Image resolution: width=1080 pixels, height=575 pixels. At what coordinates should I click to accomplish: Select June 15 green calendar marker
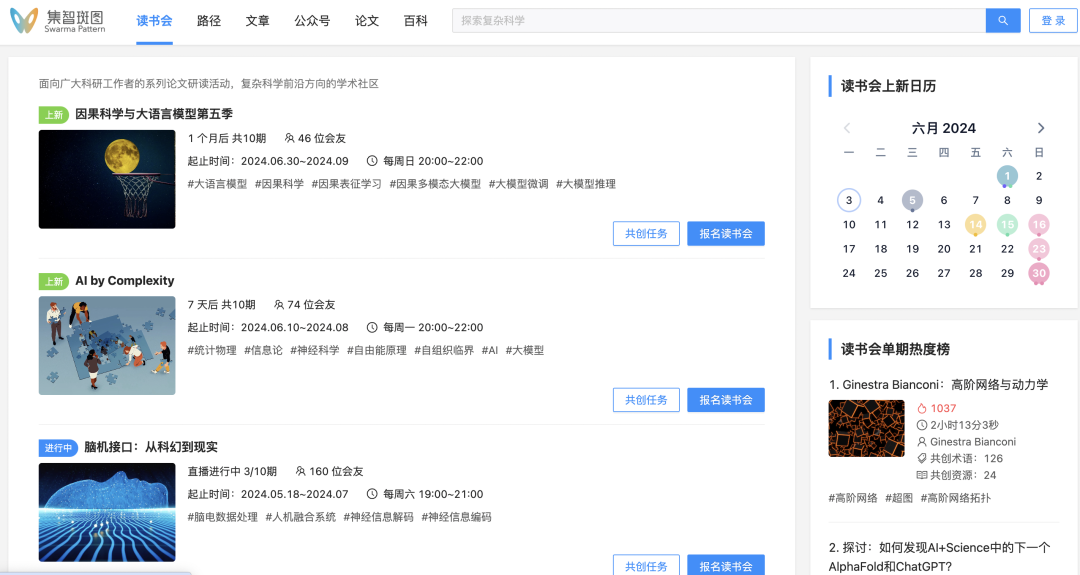point(1007,225)
